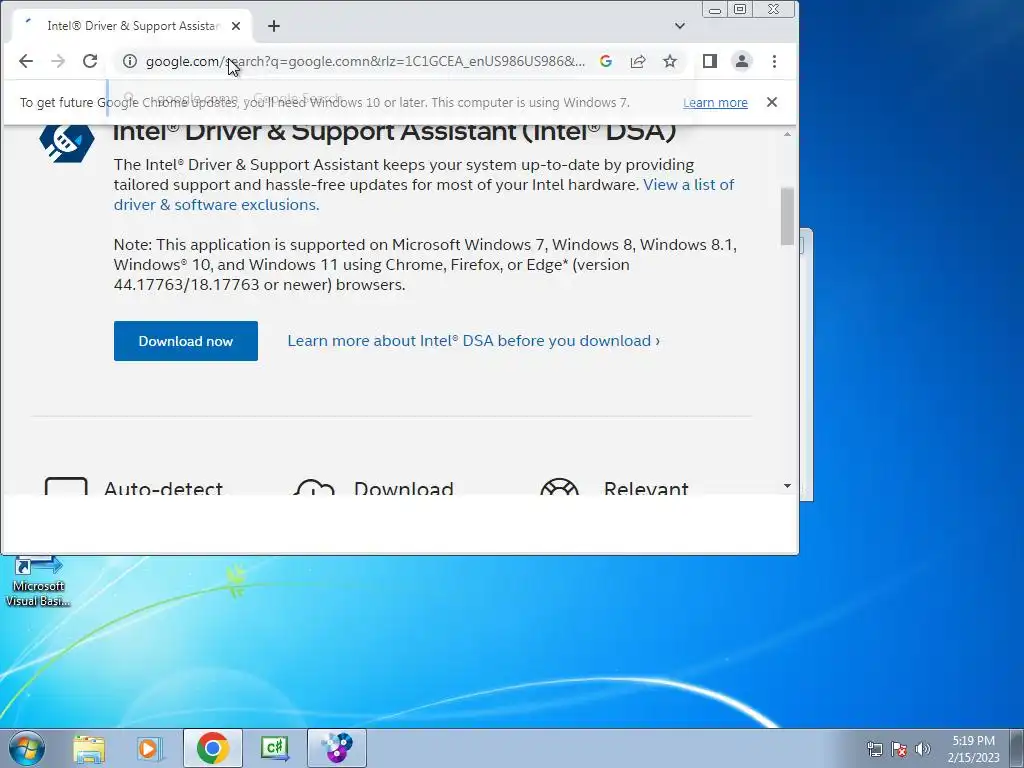Click in the address bar URL field

(x=365, y=61)
